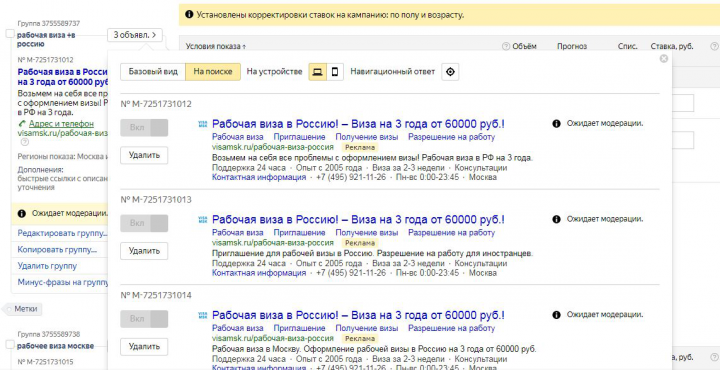The width and height of the screenshot is (720, 370).
Task: Open Приглашение sitelink in second ad
Action: pos(299,233)
